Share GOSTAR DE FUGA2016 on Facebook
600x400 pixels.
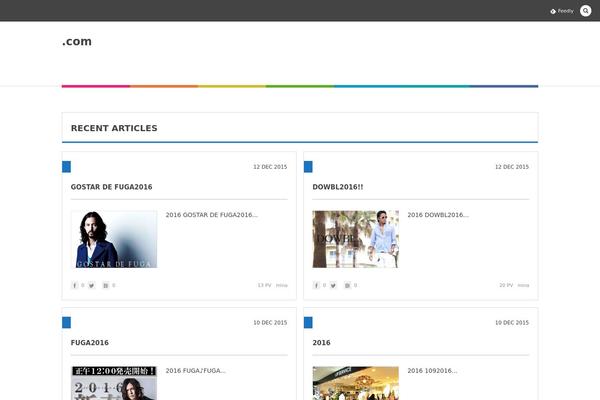75,285
